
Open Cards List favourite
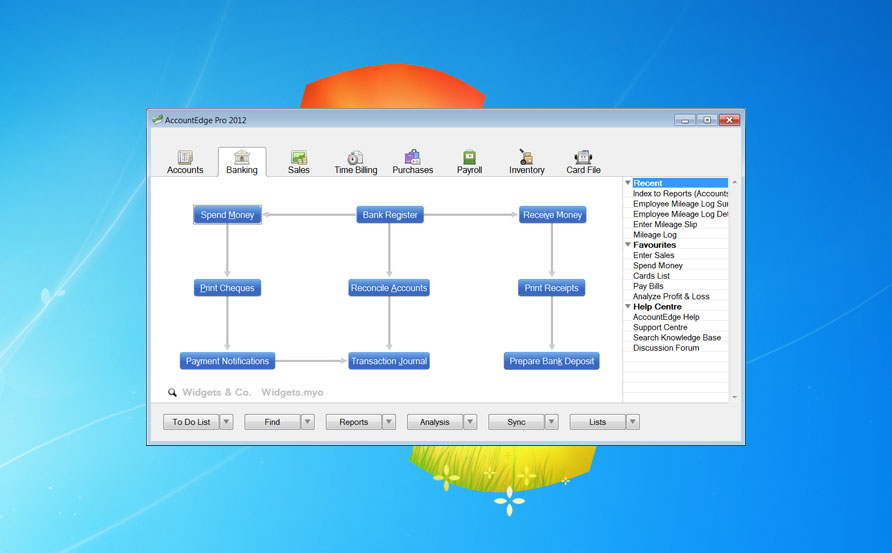coord(651,276)
